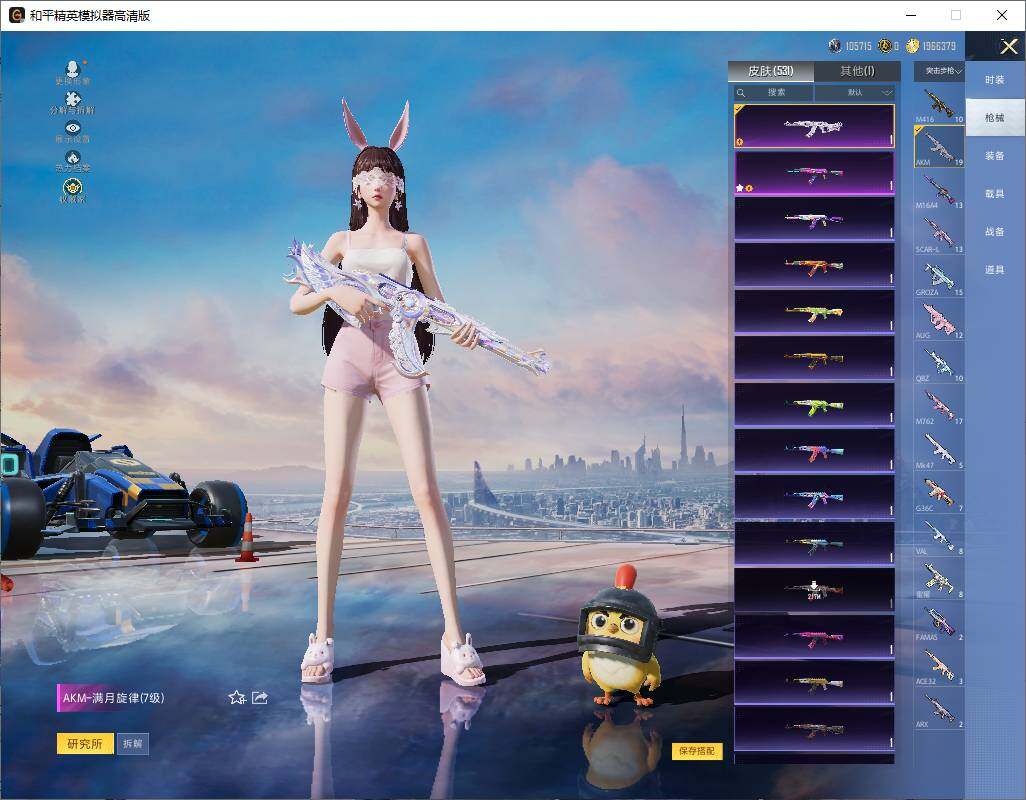This screenshot has width=1026, height=800.
Task: Share the skin with the arrow icon
Action: pyautogui.click(x=260, y=697)
